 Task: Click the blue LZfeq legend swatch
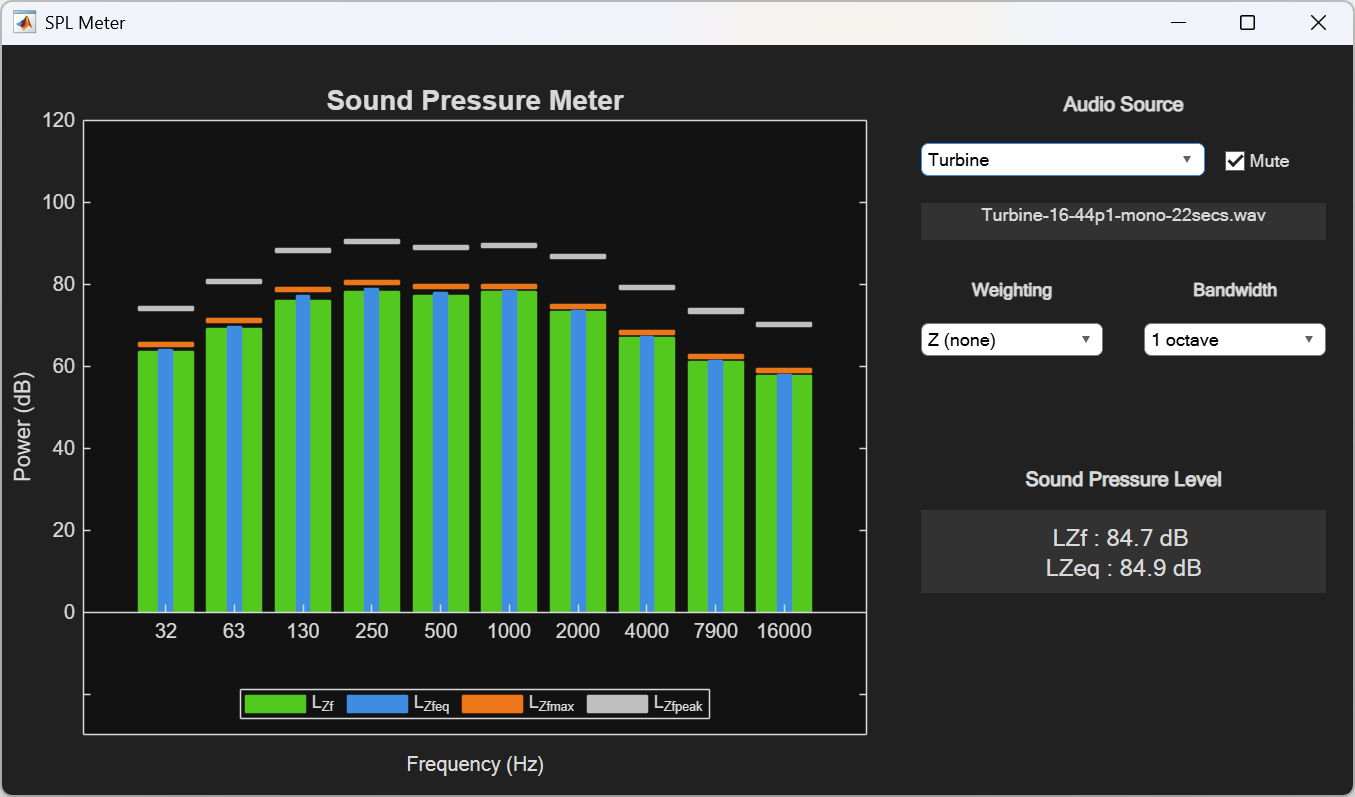378,704
